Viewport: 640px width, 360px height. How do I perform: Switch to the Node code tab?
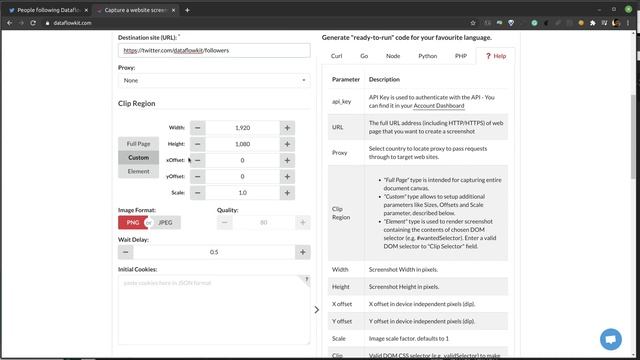pyautogui.click(x=393, y=56)
